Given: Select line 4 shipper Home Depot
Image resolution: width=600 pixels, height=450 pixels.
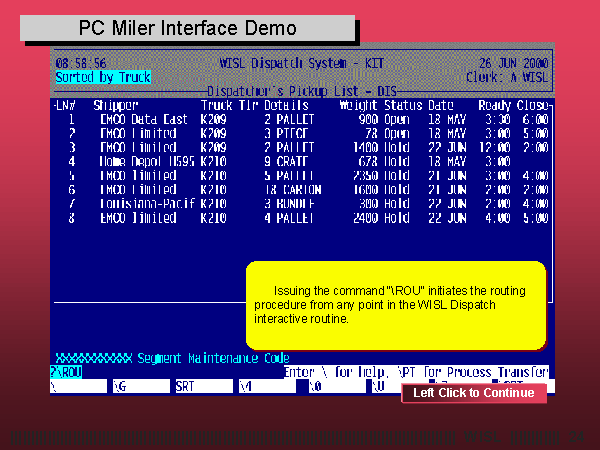Looking at the screenshot, I should point(147,161).
